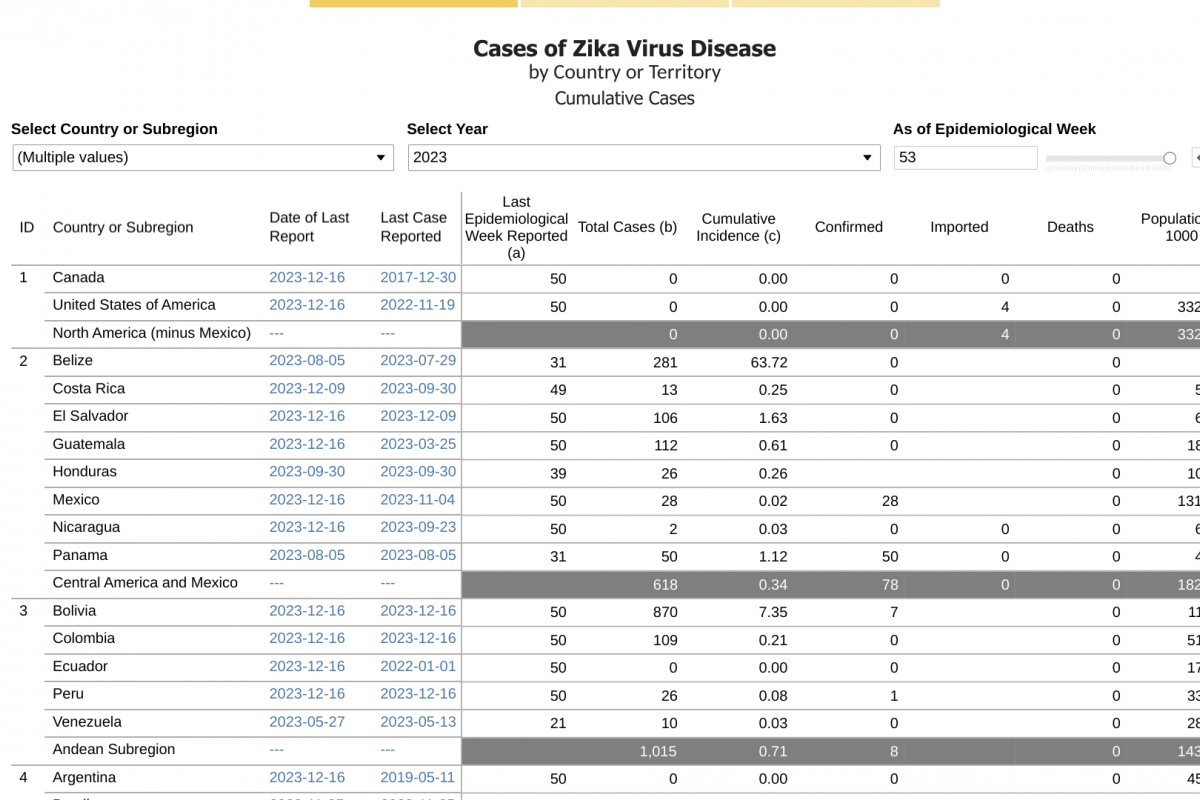Click Mexico's last case reported 2023-11-04
This screenshot has height=800, width=1200.
[417, 500]
